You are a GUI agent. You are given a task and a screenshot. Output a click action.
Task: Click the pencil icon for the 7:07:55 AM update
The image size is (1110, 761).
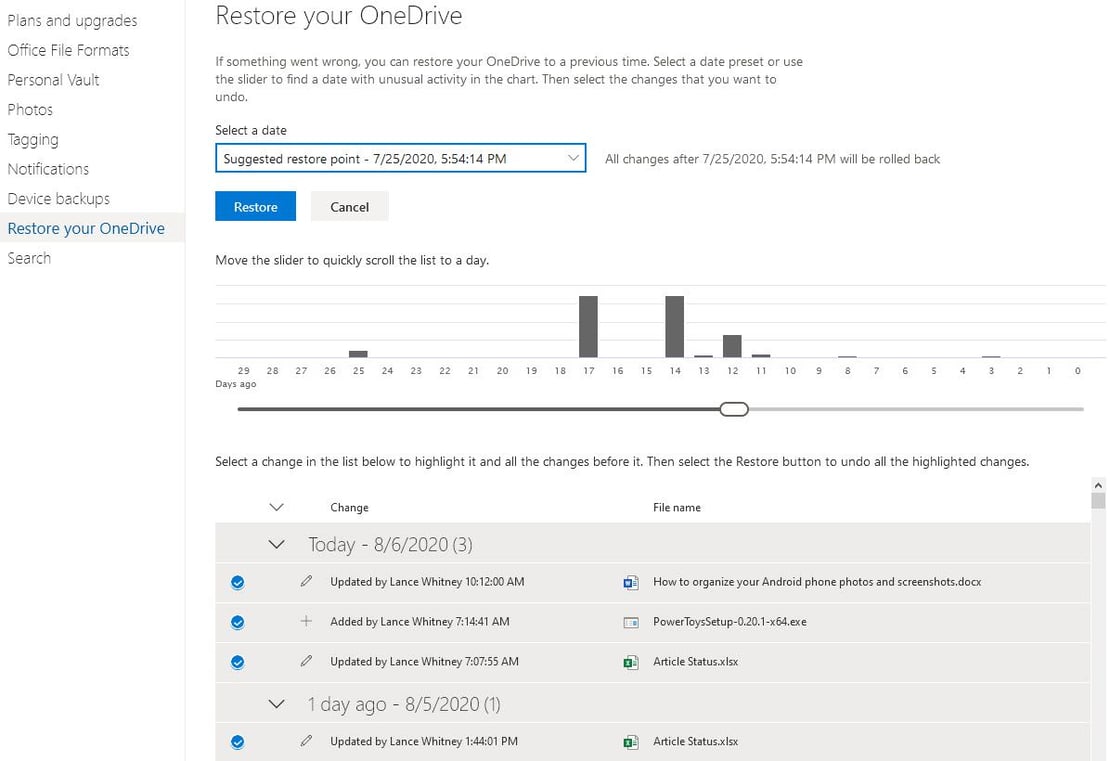(x=306, y=660)
